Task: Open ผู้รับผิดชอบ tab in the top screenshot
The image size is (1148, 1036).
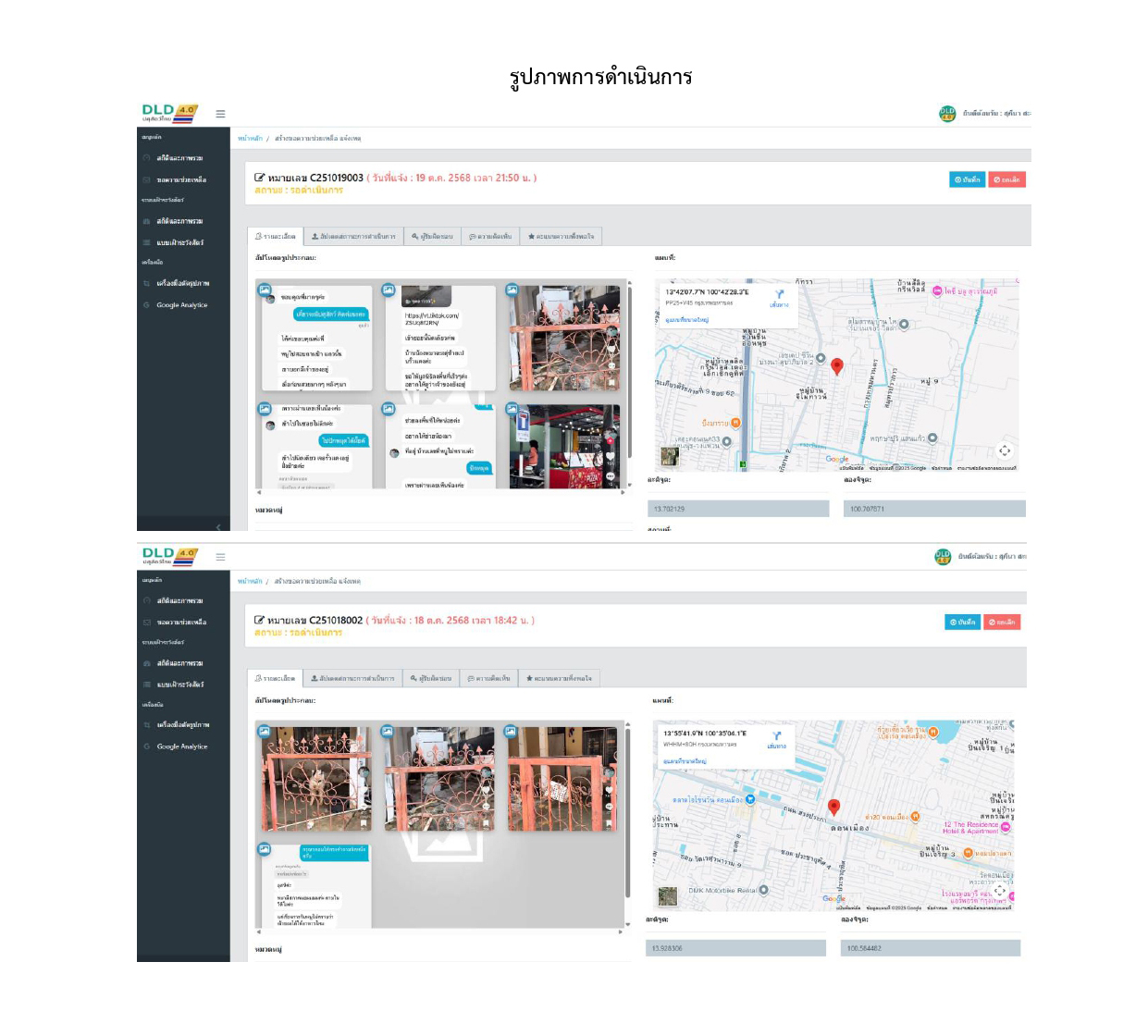Action: (x=432, y=237)
